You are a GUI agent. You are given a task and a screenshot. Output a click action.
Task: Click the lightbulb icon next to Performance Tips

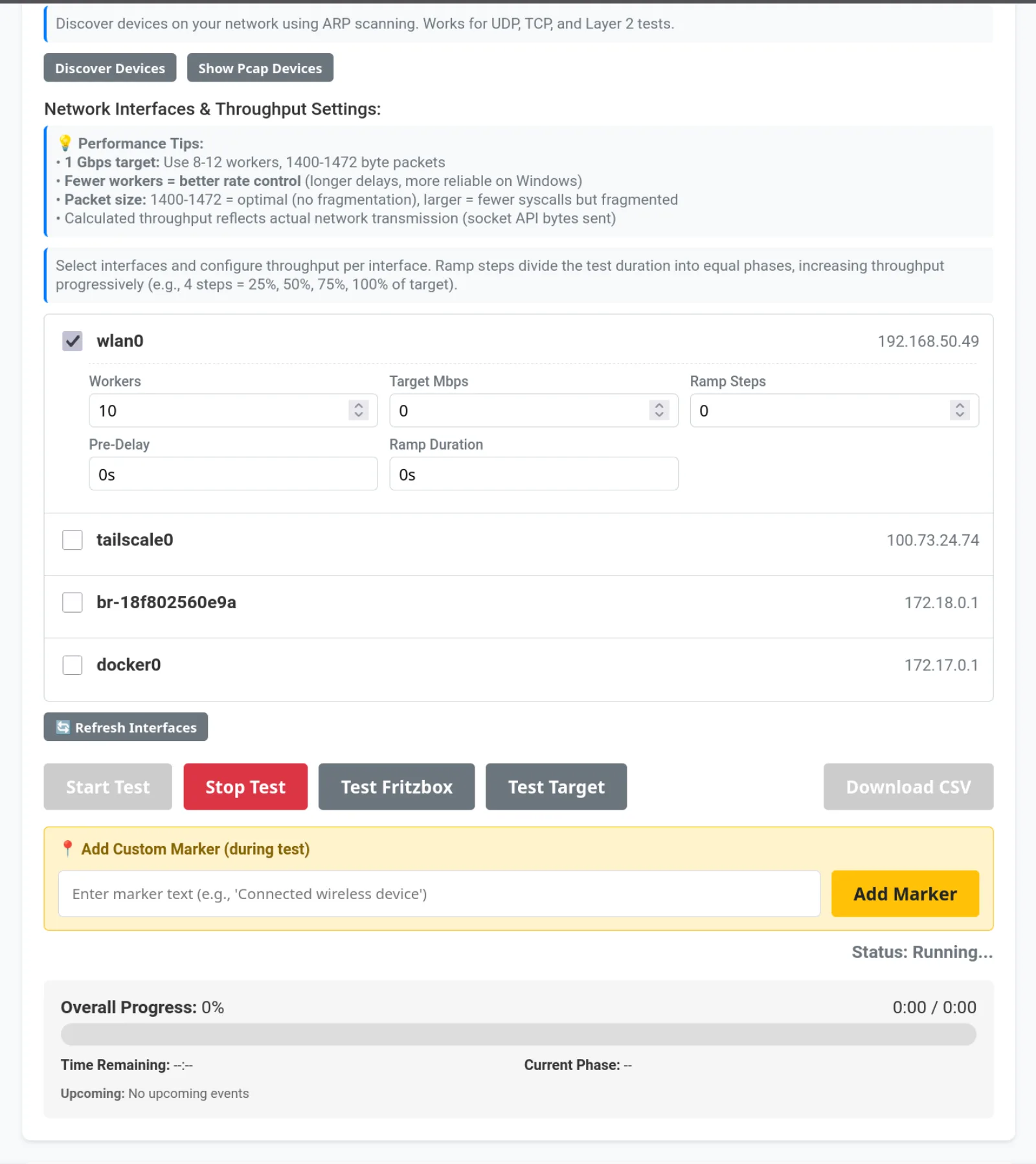[65, 143]
